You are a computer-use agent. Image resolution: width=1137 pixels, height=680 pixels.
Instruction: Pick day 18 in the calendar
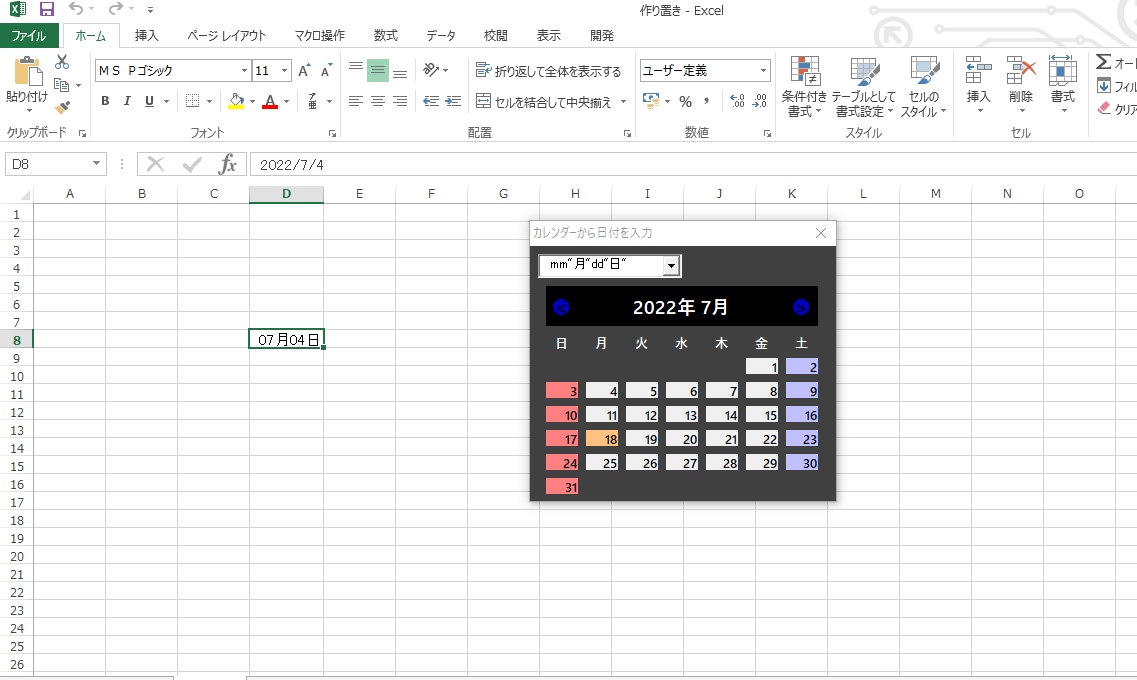click(x=602, y=439)
